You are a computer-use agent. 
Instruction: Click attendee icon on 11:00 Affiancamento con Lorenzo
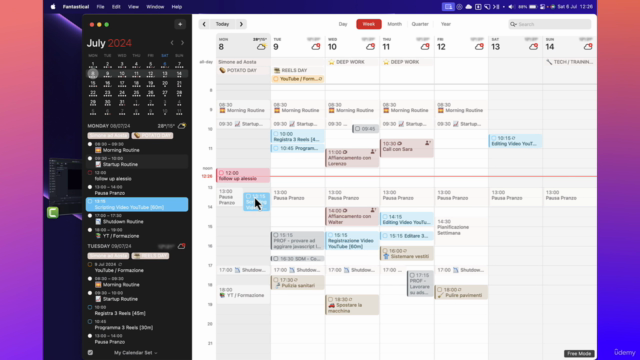pos(373,152)
